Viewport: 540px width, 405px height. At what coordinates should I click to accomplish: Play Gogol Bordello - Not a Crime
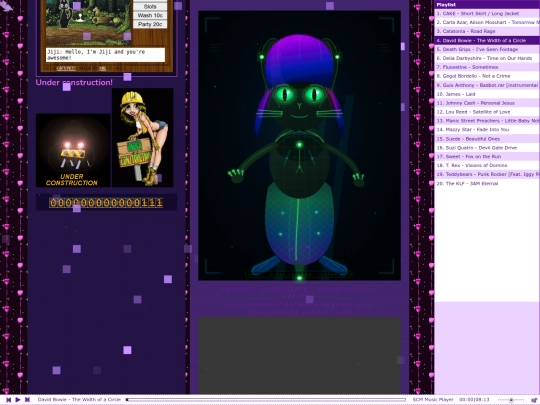[487, 76]
